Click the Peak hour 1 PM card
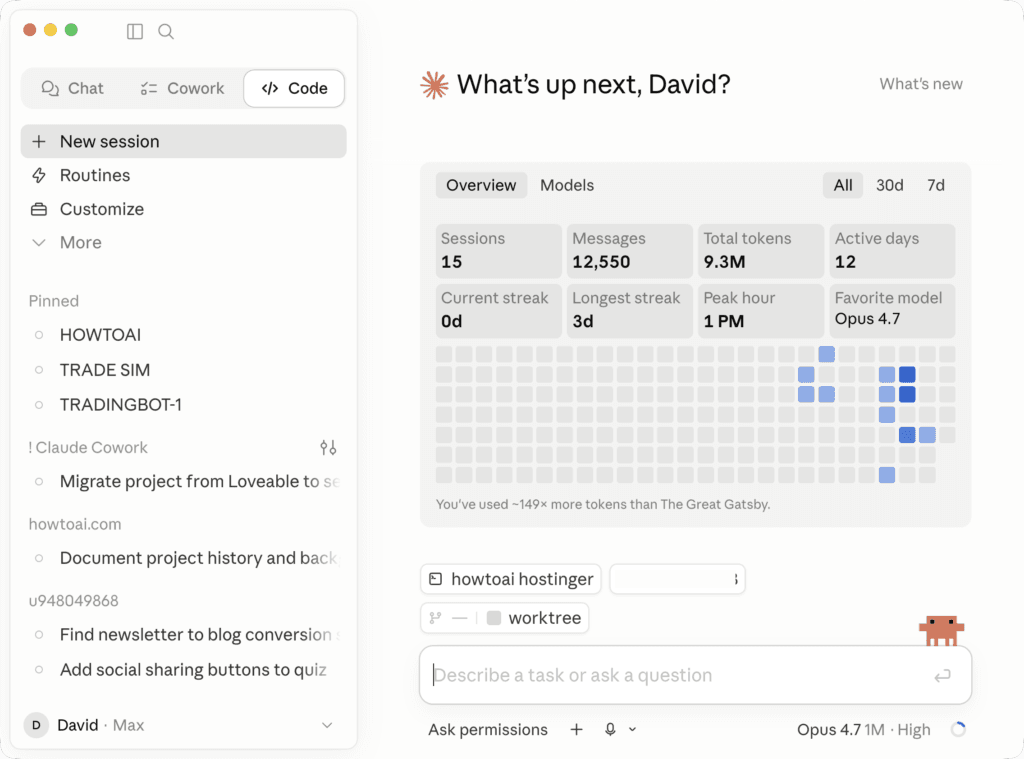Screen dimensions: 1024x759 coord(761,310)
